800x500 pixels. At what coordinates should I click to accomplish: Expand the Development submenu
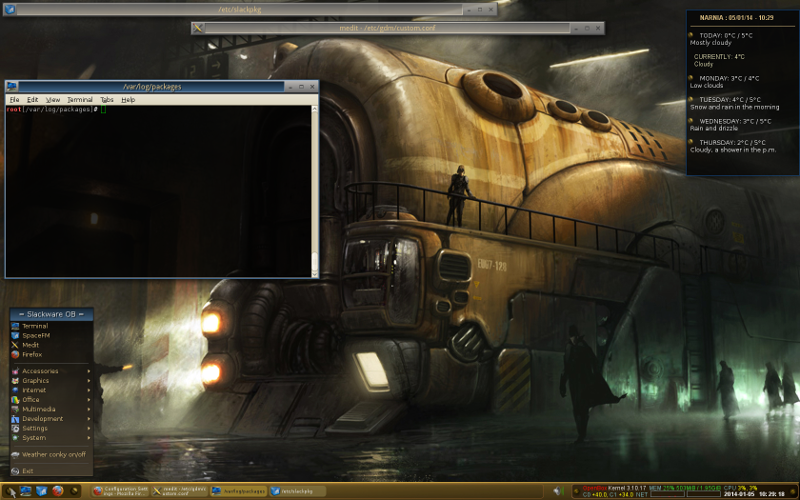[x=51, y=419]
